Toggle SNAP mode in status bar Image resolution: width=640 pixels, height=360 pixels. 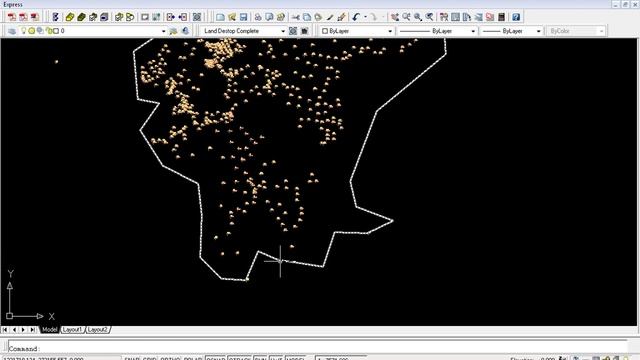(x=132, y=358)
